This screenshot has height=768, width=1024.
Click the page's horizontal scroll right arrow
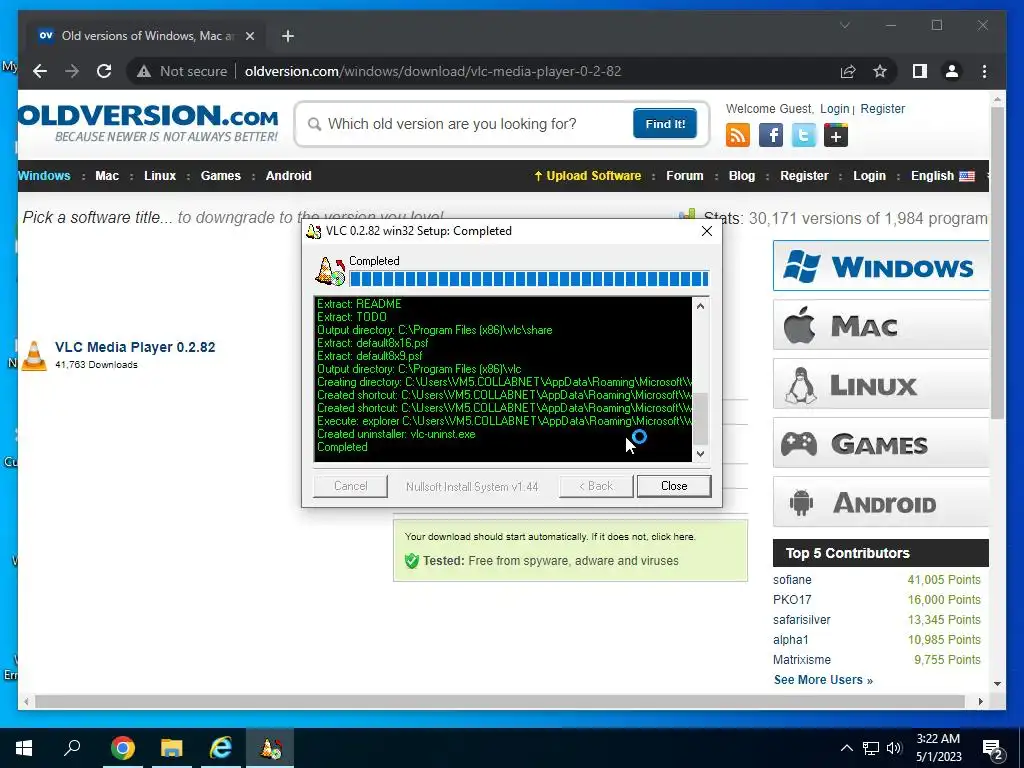coord(980,701)
